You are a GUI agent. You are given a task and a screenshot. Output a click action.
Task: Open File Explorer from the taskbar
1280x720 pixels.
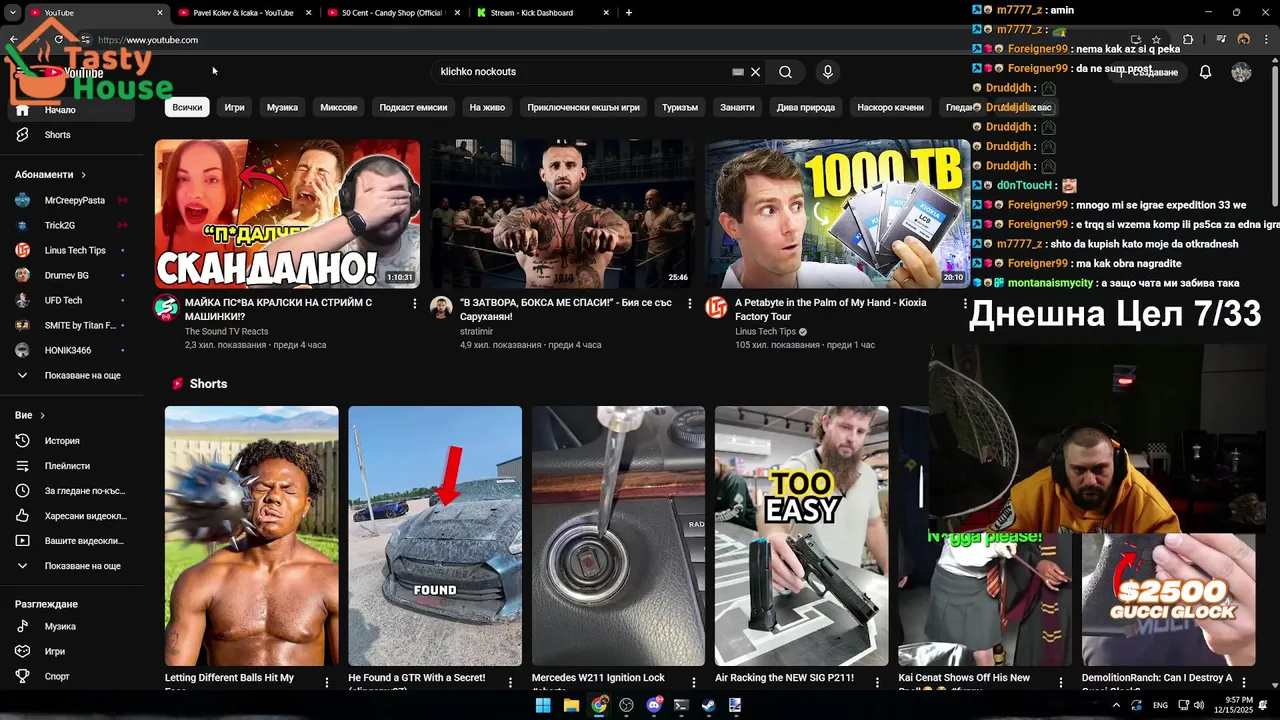571,705
